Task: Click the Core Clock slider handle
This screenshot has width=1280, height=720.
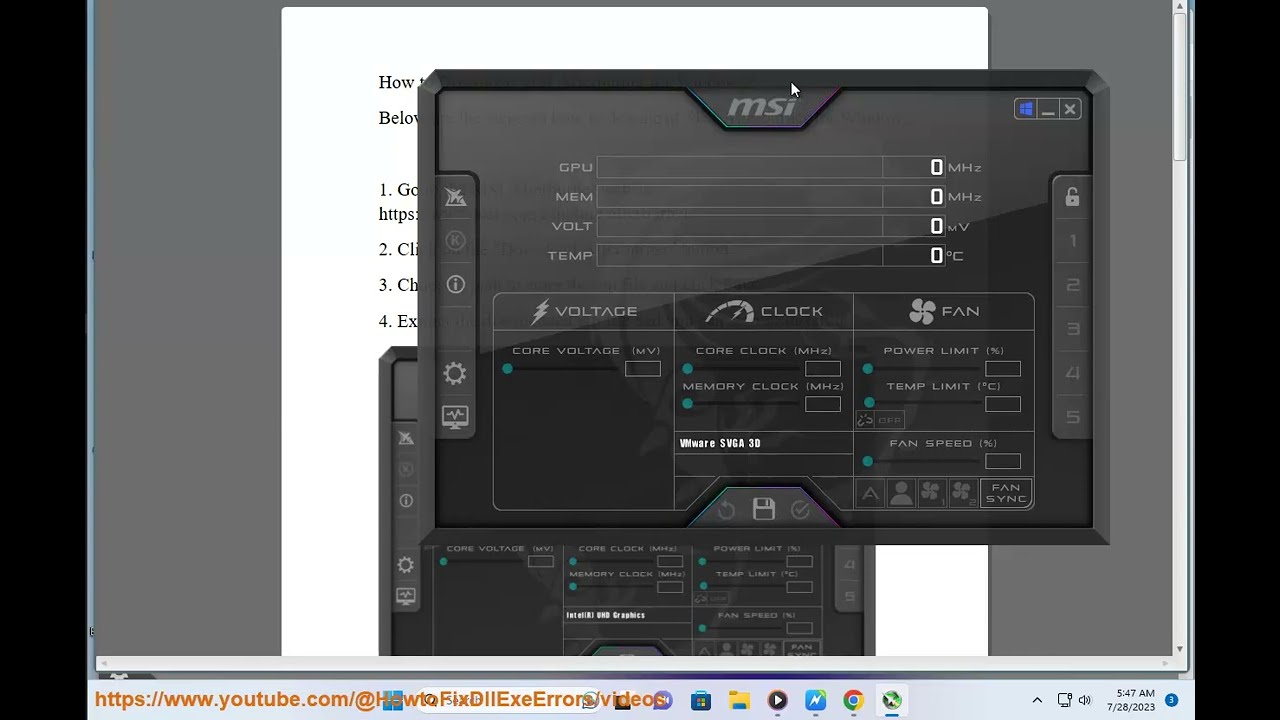Action: (x=687, y=369)
